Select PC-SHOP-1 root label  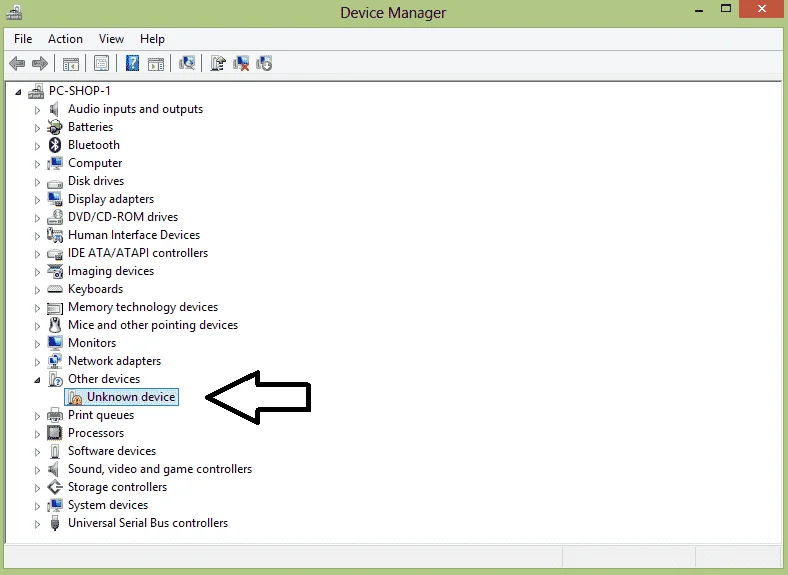(79, 90)
